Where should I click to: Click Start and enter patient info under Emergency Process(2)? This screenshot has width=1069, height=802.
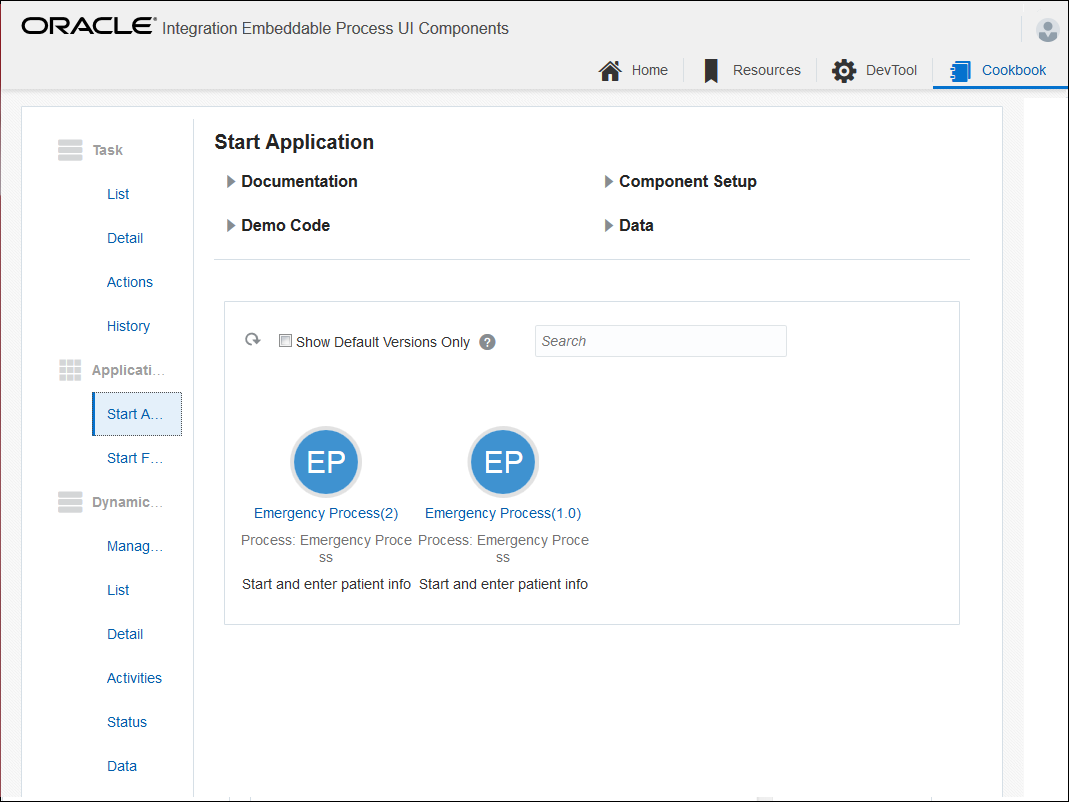tap(326, 584)
